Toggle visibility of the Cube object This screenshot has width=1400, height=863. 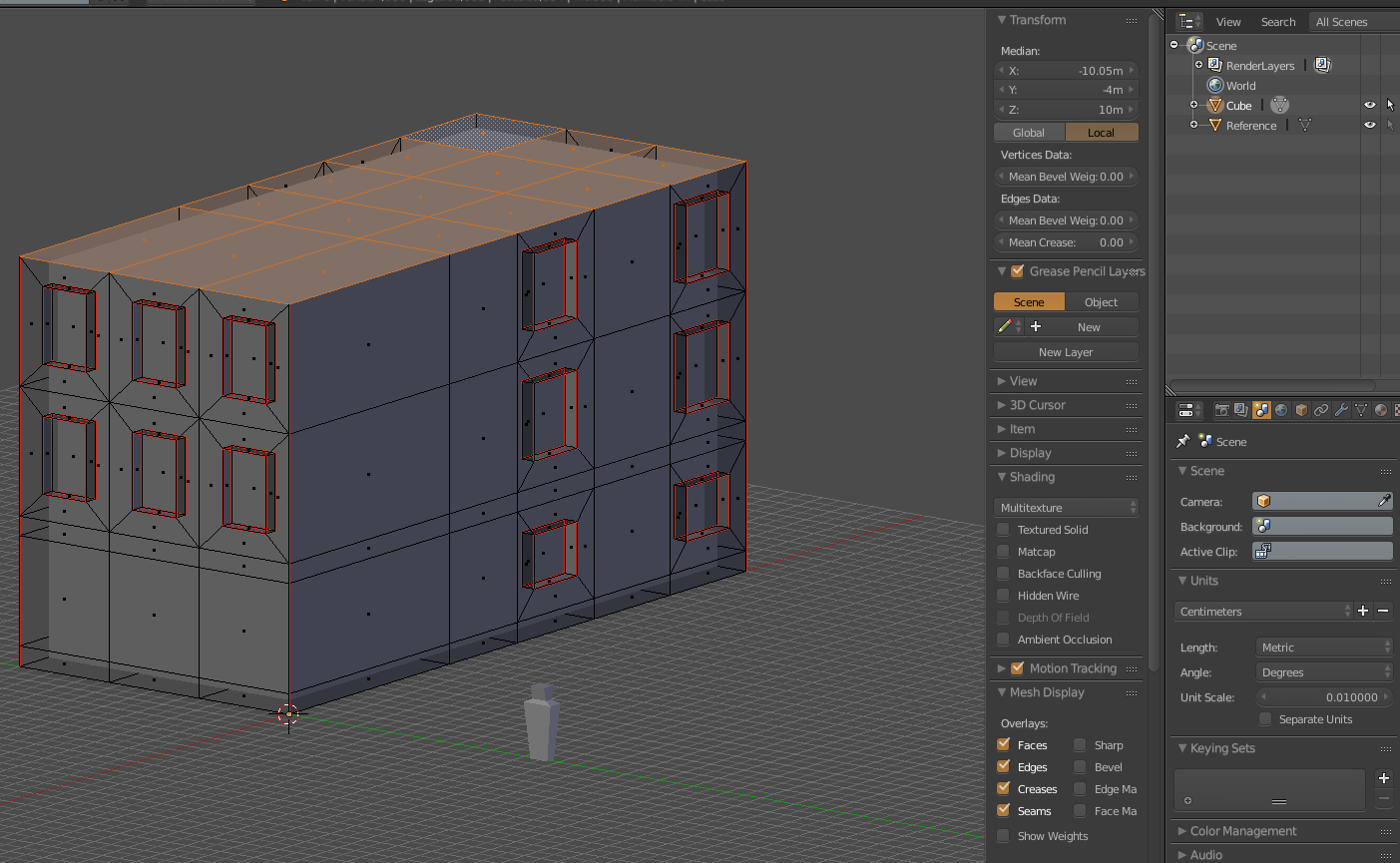[x=1370, y=105]
